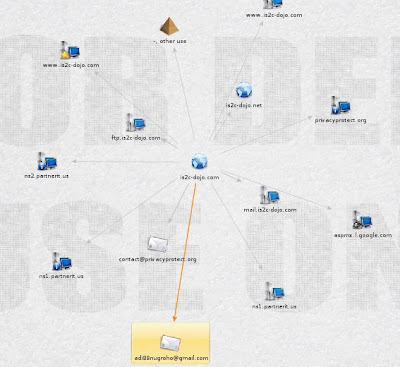Click the 'privacyprotect.org' label

coord(341,120)
